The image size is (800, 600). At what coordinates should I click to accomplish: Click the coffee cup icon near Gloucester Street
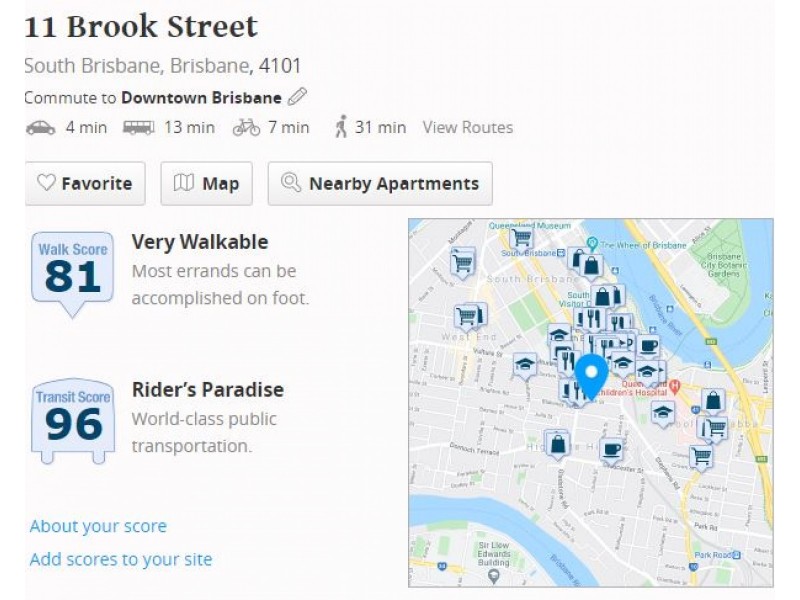pyautogui.click(x=612, y=448)
